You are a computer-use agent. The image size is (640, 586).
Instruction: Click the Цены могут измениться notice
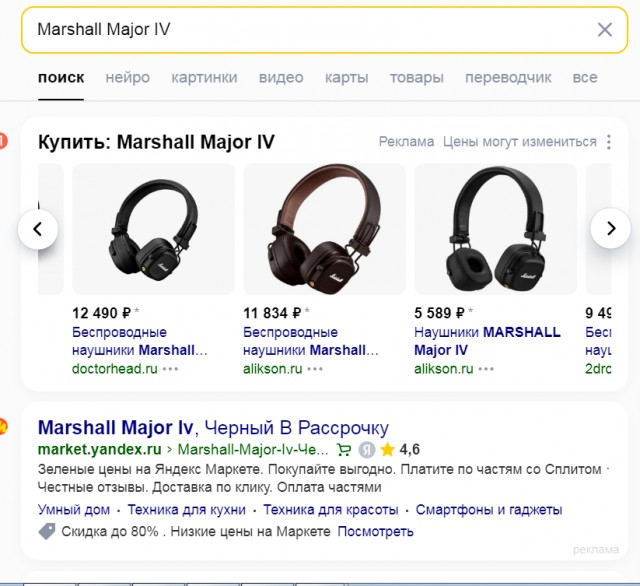(520, 142)
